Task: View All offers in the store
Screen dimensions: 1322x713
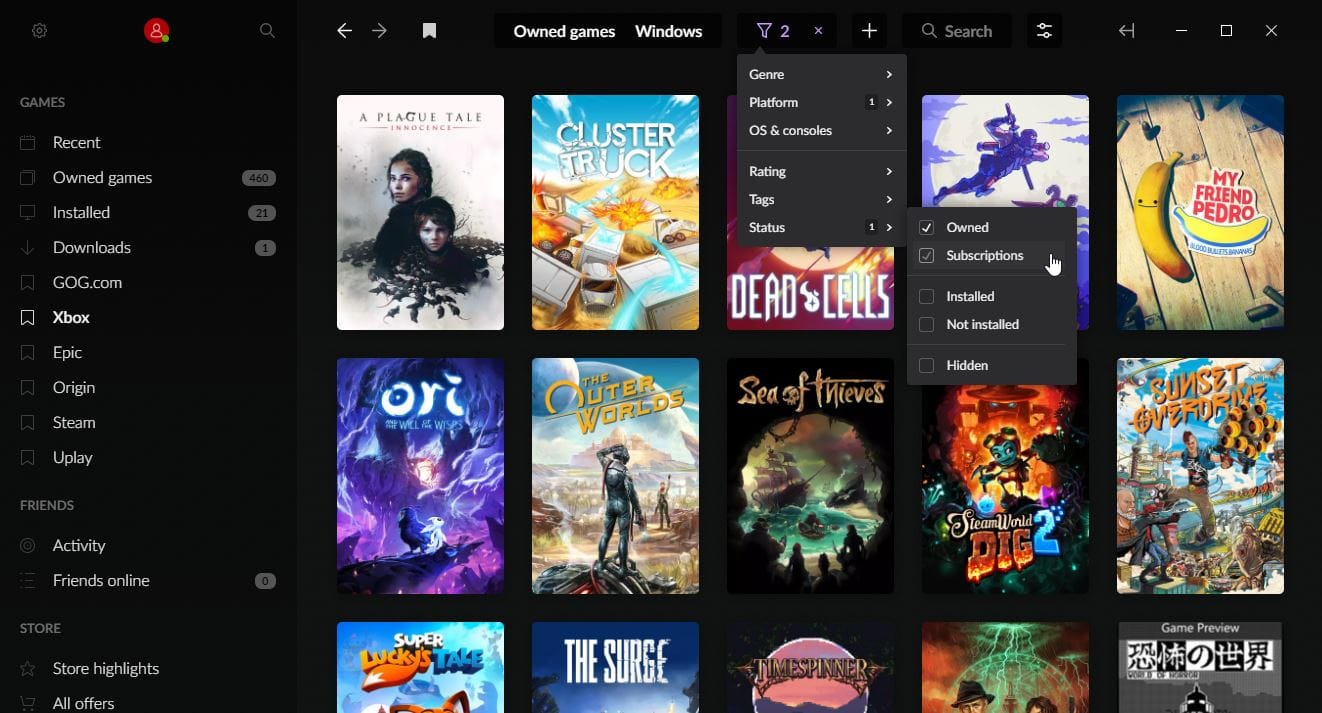Action: pos(83,702)
